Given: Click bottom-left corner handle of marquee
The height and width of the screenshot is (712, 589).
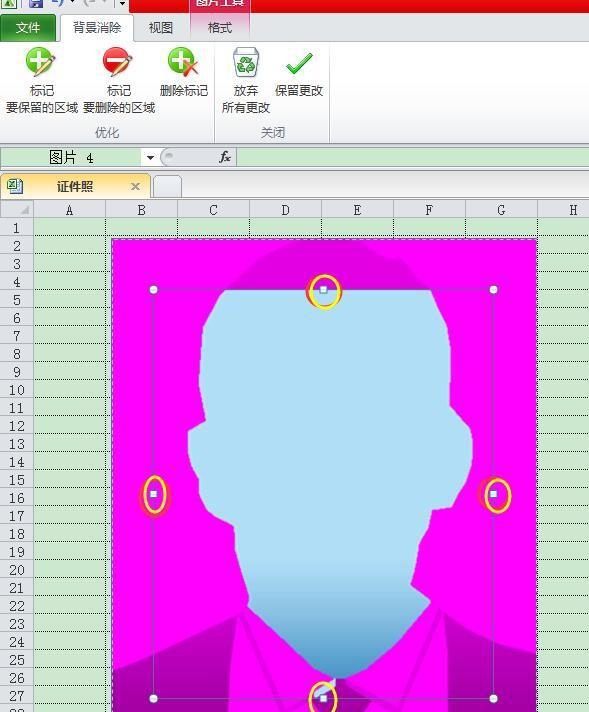Looking at the screenshot, I should pyautogui.click(x=153, y=698).
